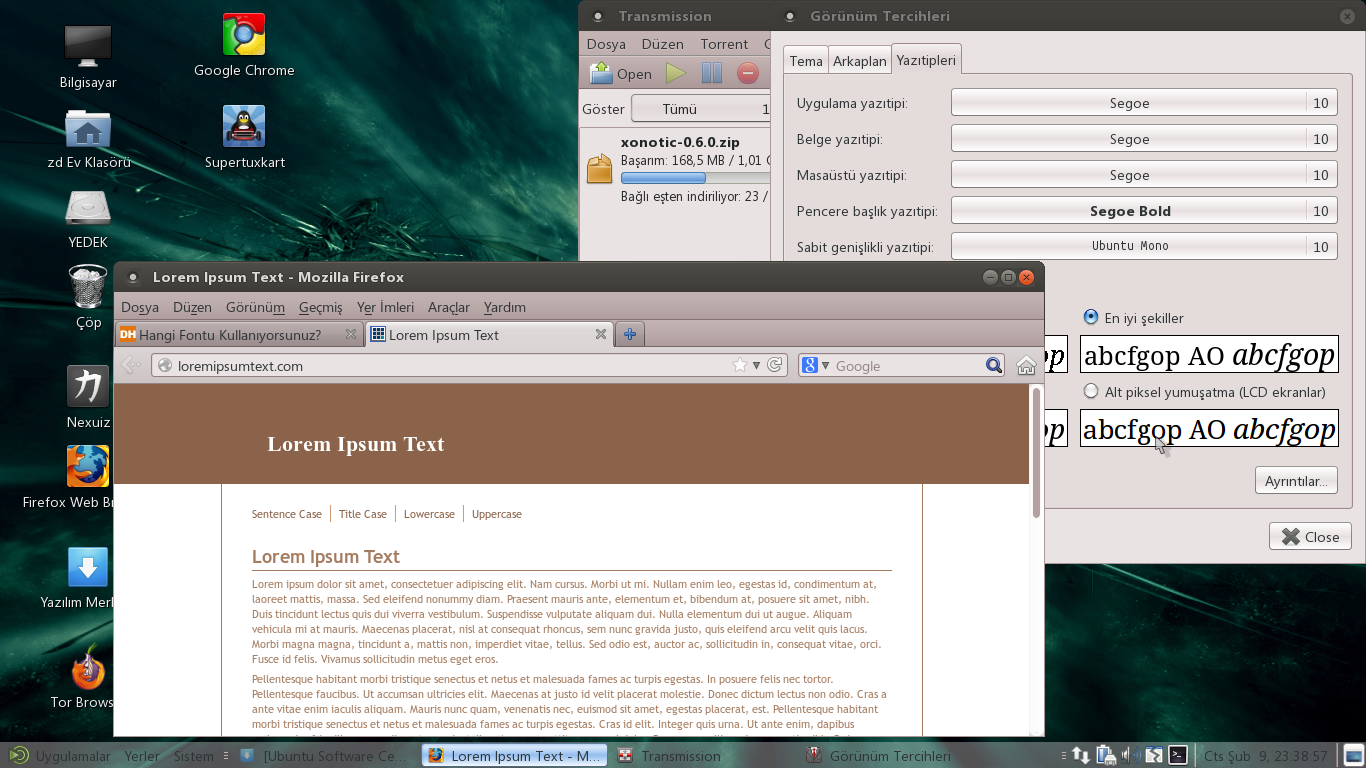
Task: Select the YEDEK drive icon
Action: 88,208
